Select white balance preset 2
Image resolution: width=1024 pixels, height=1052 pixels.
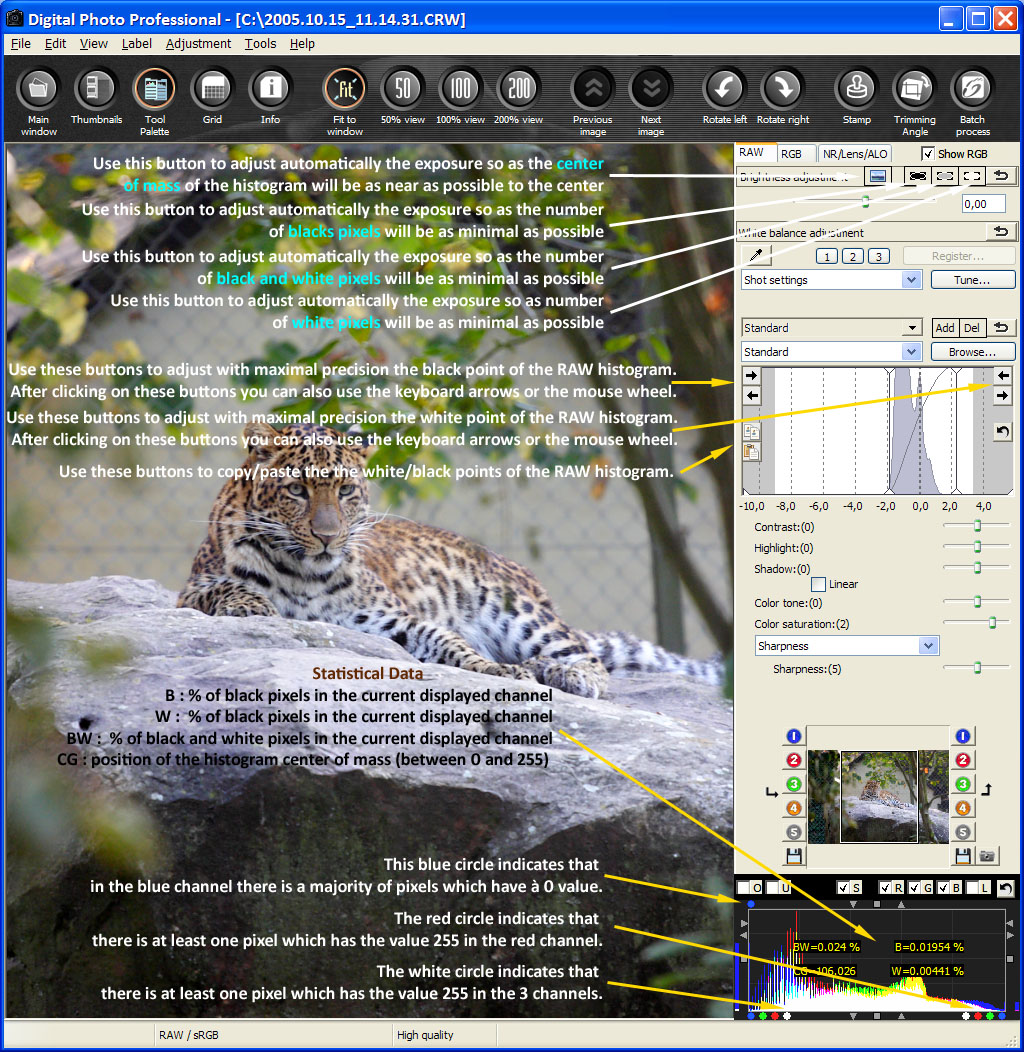(x=852, y=256)
